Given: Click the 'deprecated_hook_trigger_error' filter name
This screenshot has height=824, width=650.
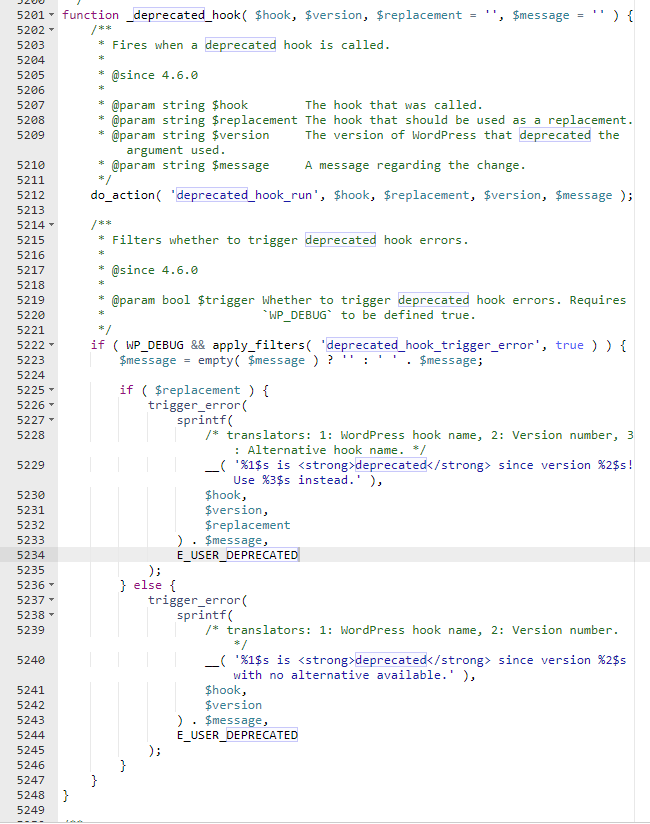Looking at the screenshot, I should [434, 345].
